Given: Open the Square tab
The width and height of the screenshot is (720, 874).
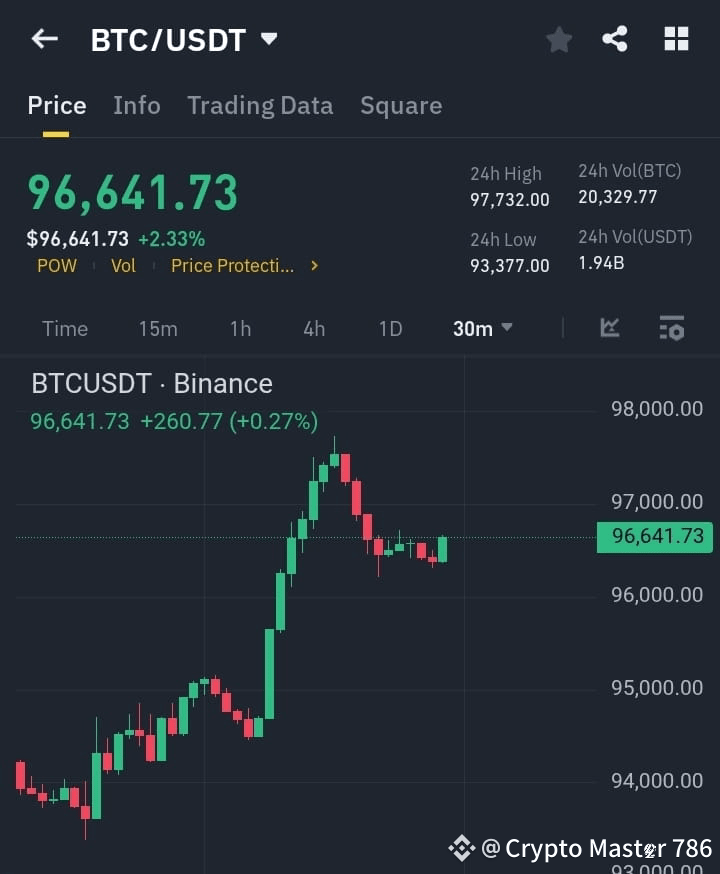Looking at the screenshot, I should 401,105.
